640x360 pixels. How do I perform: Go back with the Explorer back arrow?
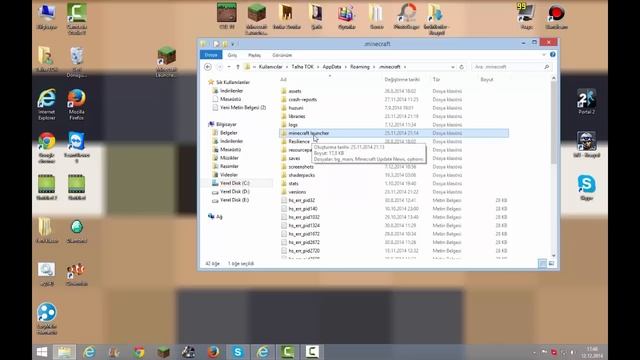[x=208, y=67]
